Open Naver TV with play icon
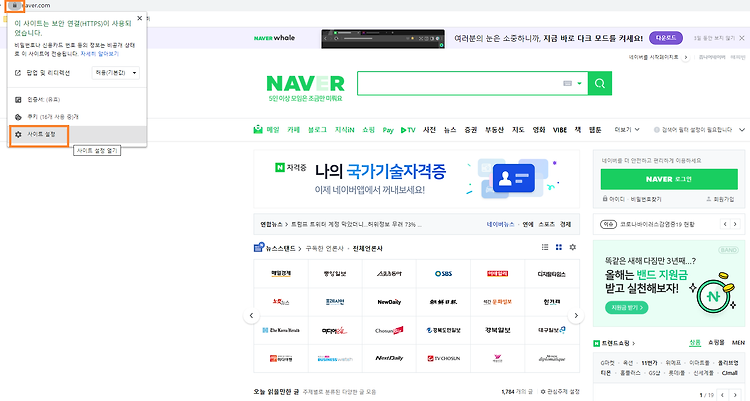This screenshot has height=401, width=750. 408,130
